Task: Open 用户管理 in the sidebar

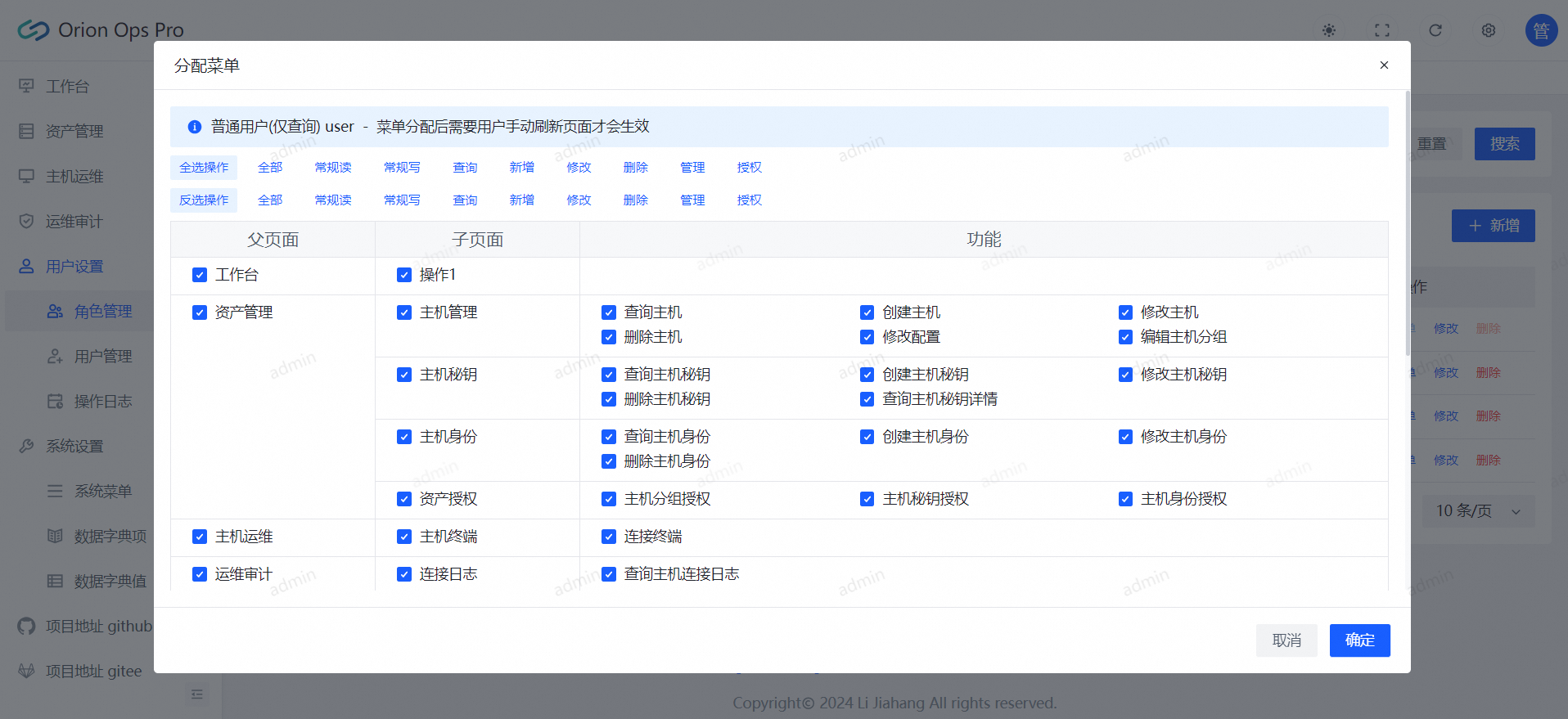Action: coord(103,356)
